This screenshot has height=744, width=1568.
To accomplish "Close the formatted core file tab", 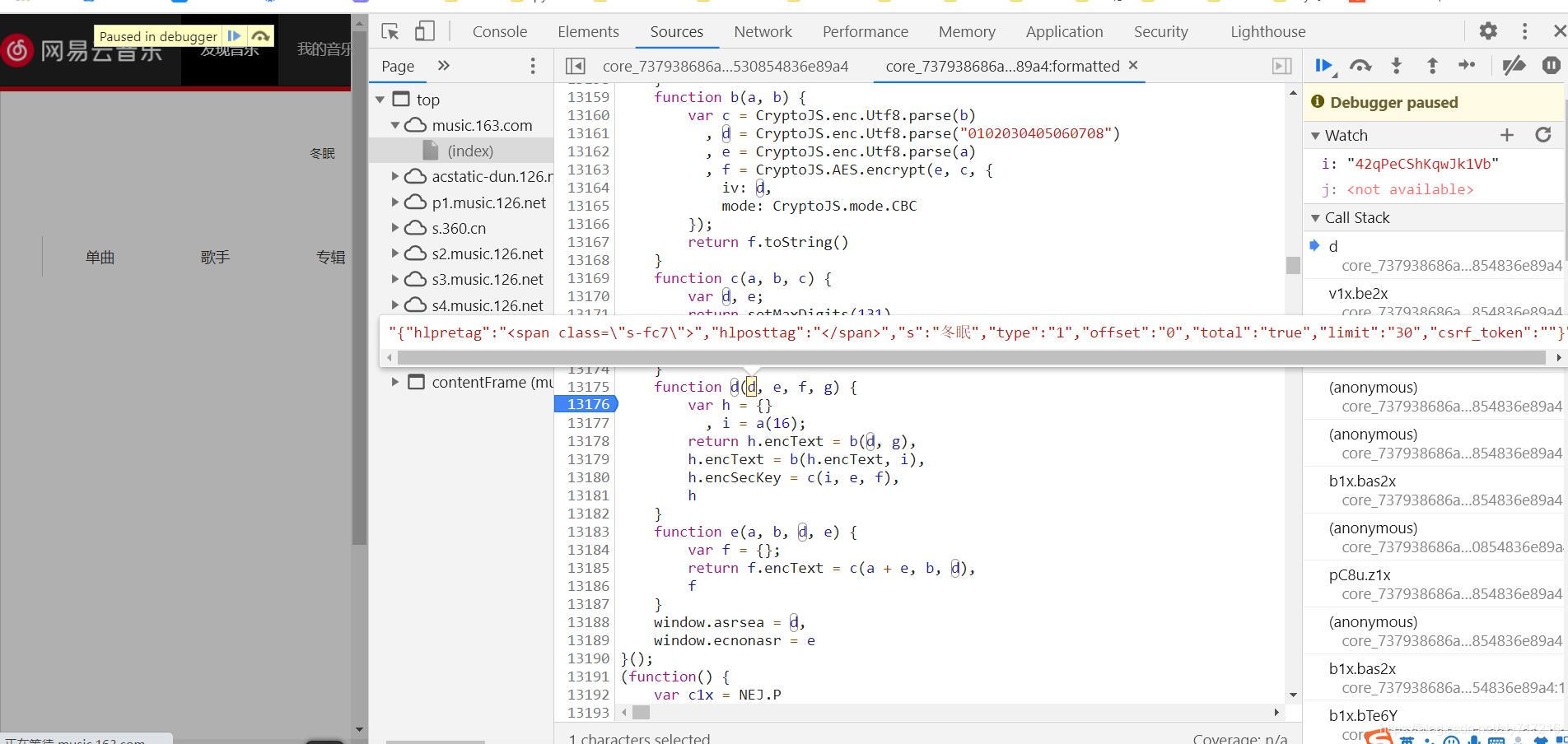I will 1133,65.
